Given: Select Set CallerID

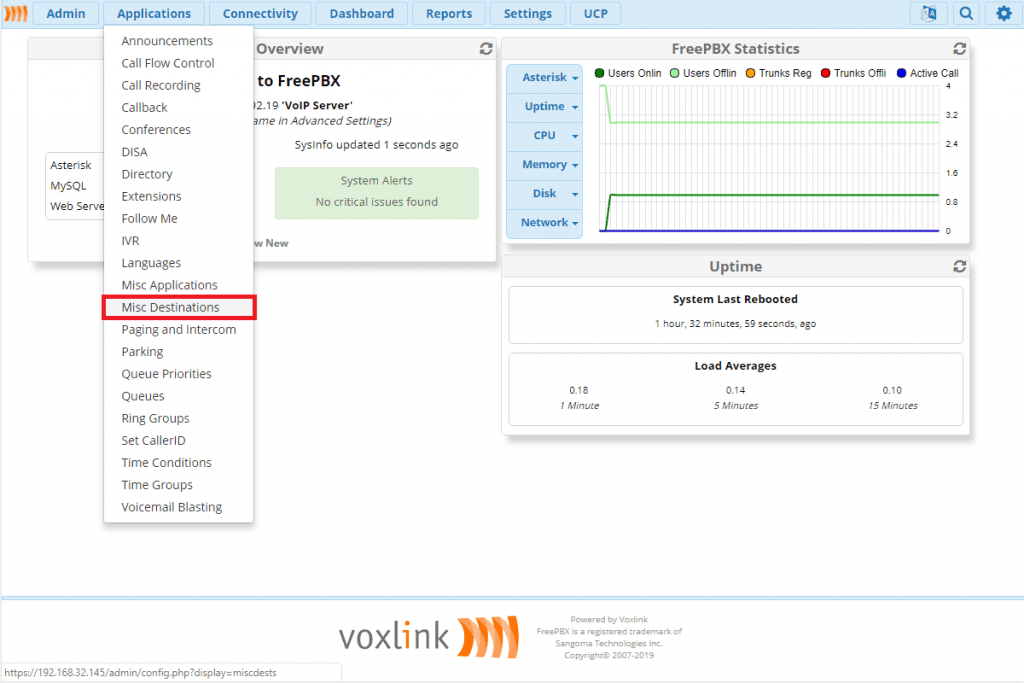Looking at the screenshot, I should click(x=178, y=440).
